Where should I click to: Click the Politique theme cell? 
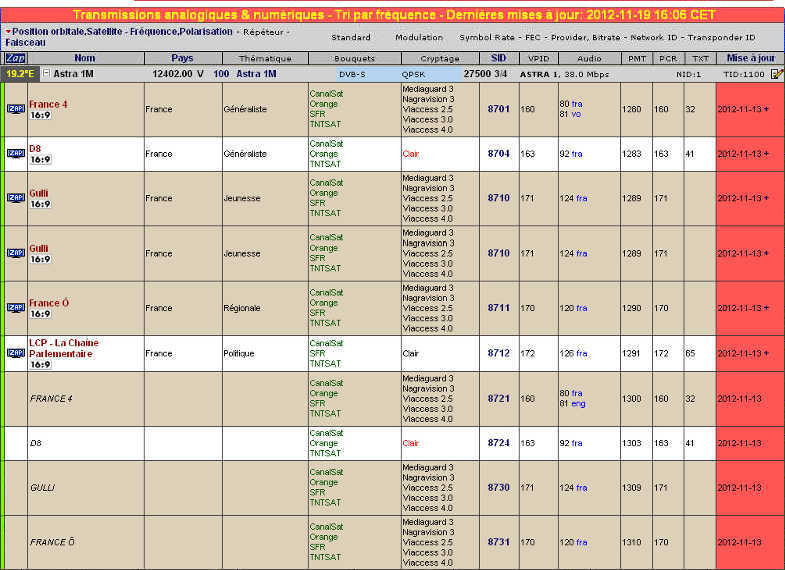pos(239,353)
